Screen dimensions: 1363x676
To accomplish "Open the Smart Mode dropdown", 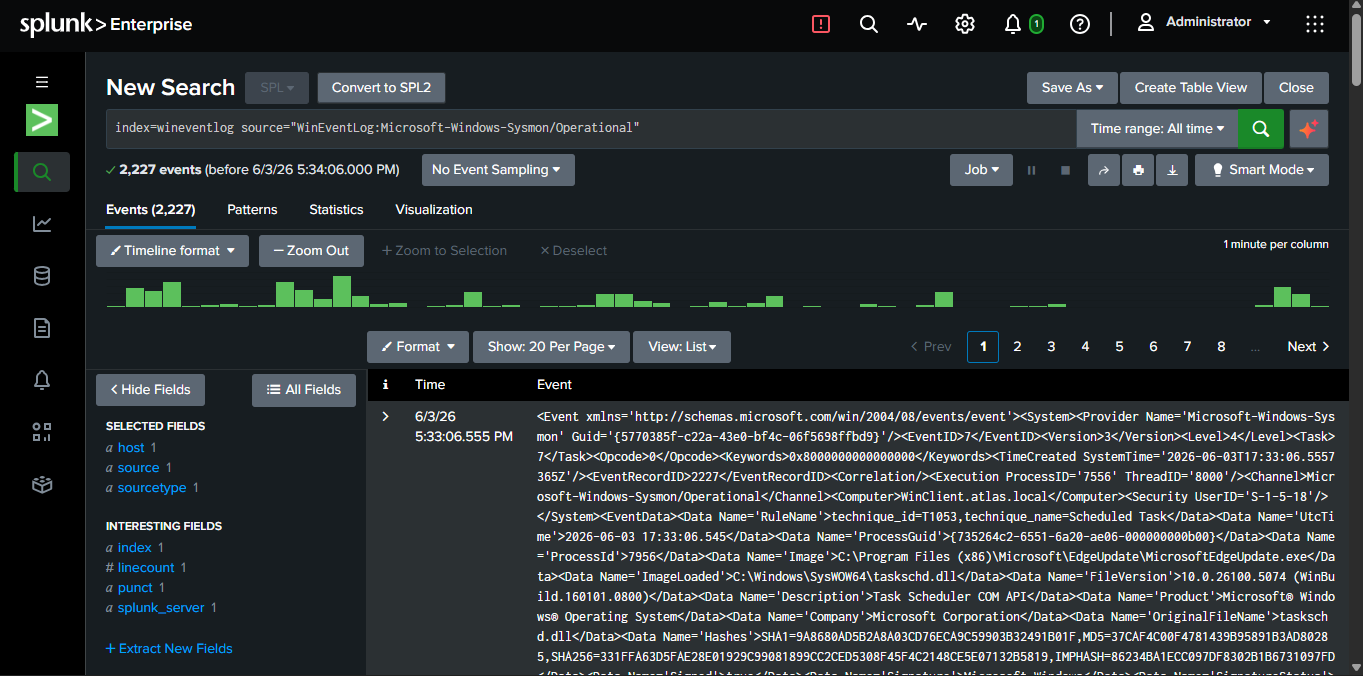I will point(1262,170).
